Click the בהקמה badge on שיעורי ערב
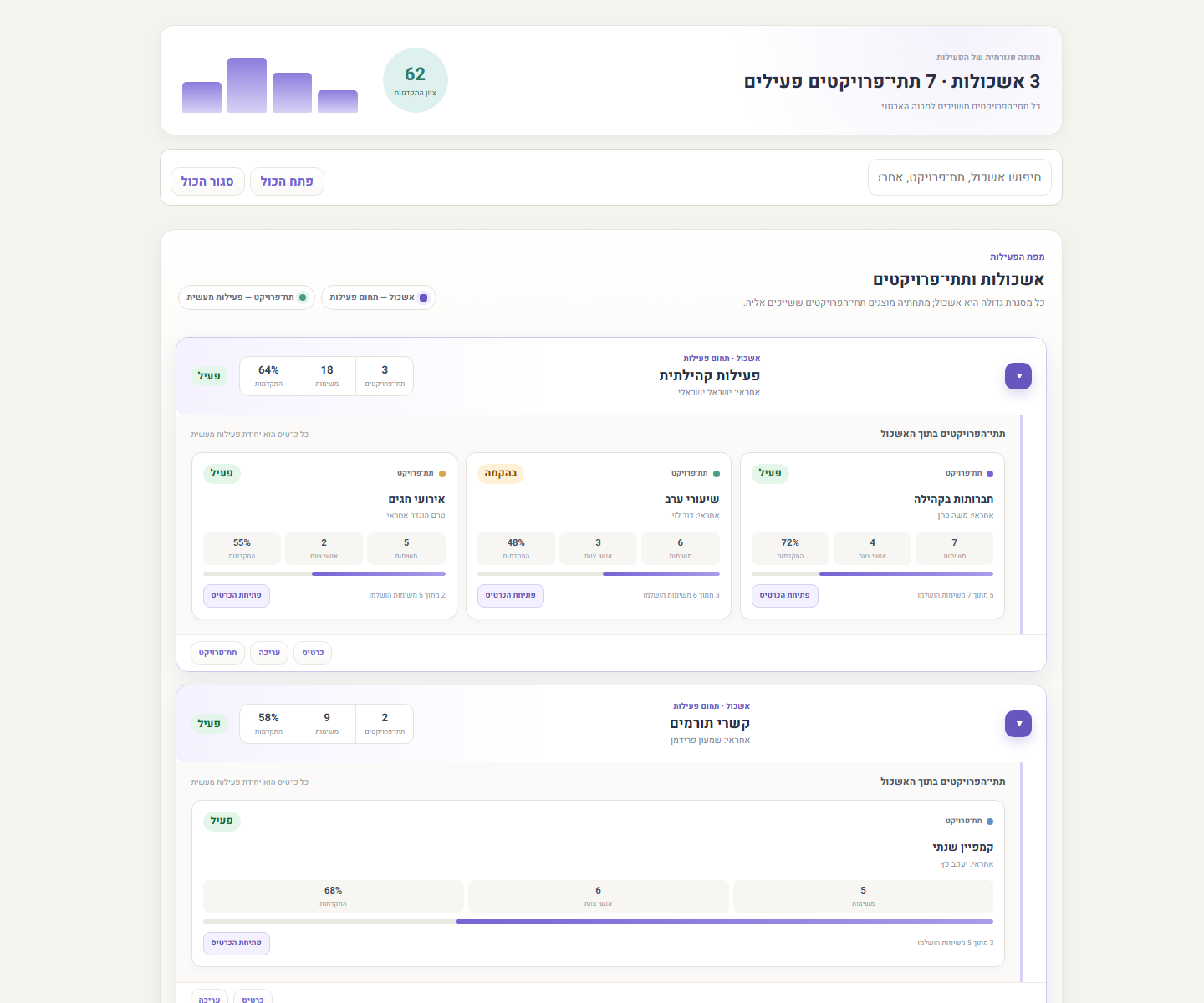Image resolution: width=1204 pixels, height=1003 pixels. click(501, 474)
